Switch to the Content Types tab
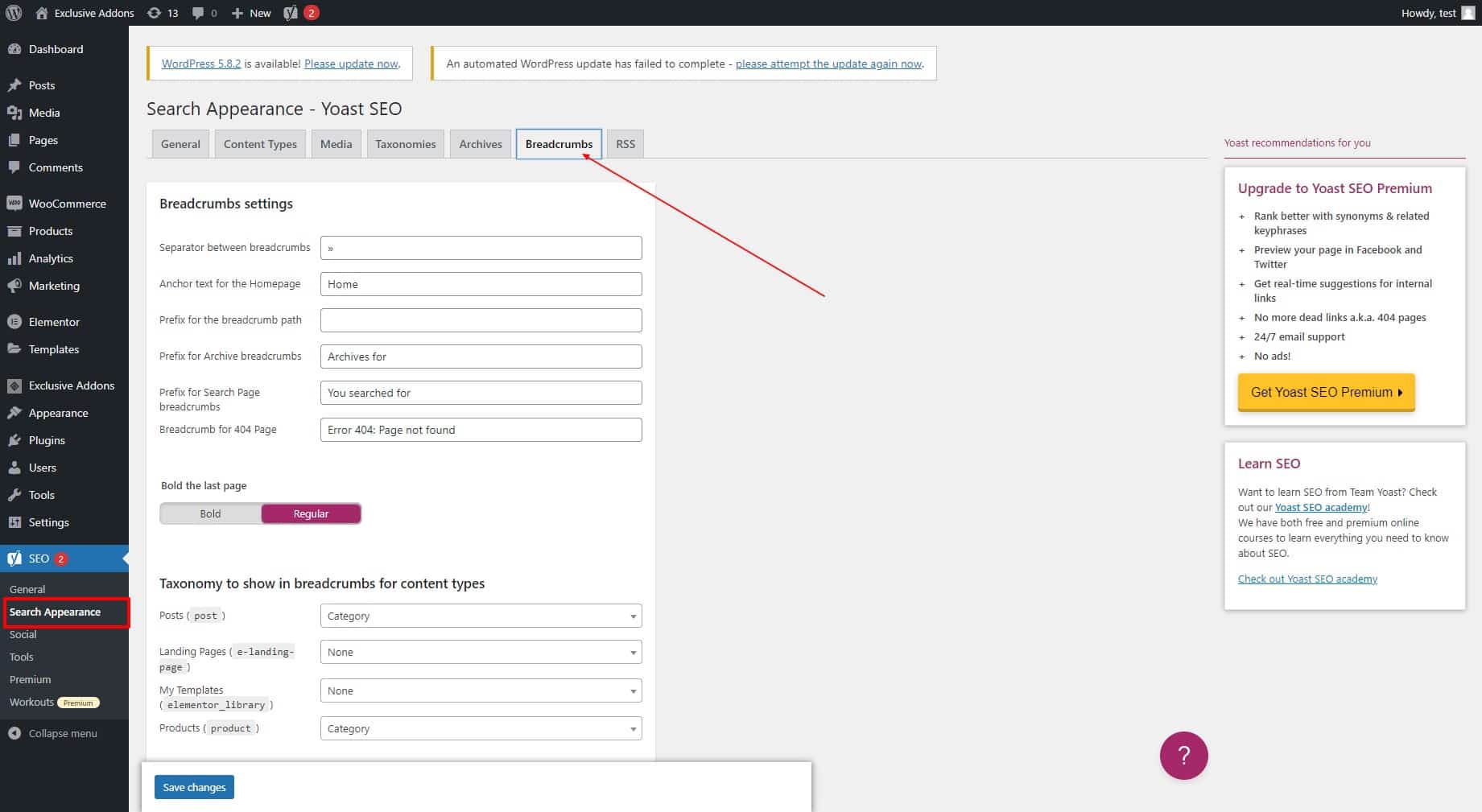This screenshot has height=812, width=1482. (x=260, y=144)
